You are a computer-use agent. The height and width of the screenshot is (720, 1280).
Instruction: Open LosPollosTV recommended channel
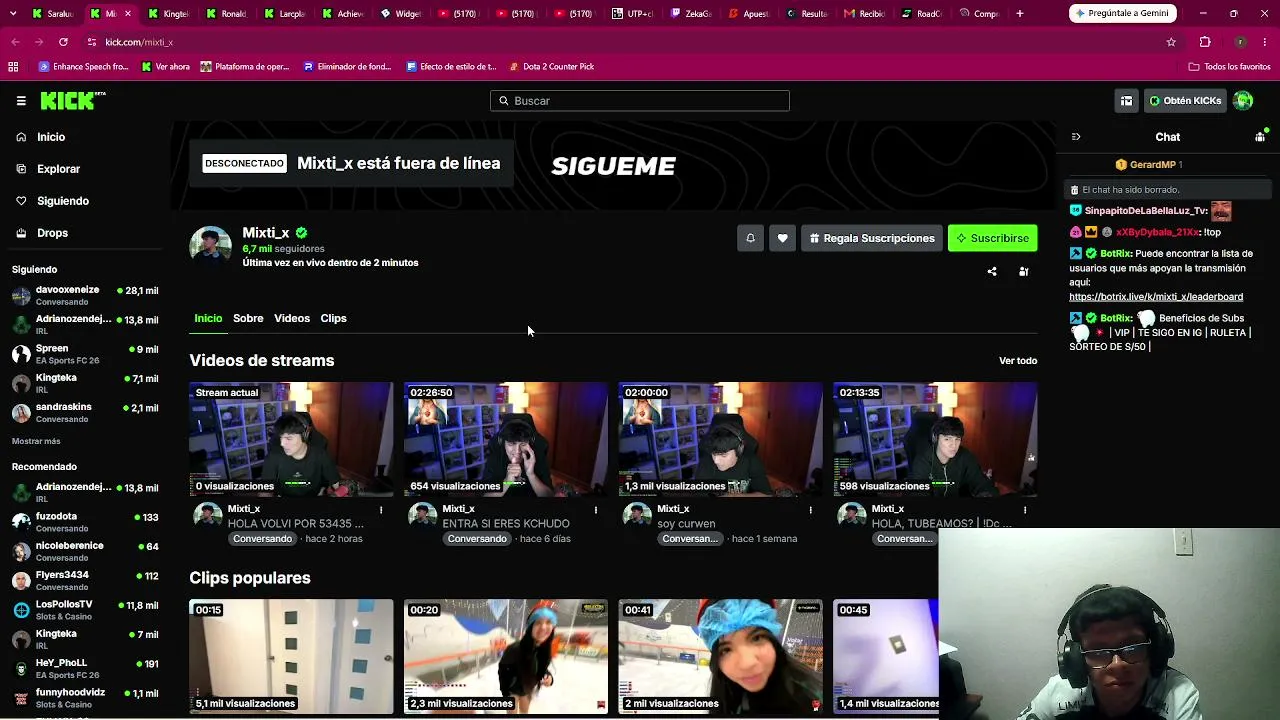click(x=85, y=610)
